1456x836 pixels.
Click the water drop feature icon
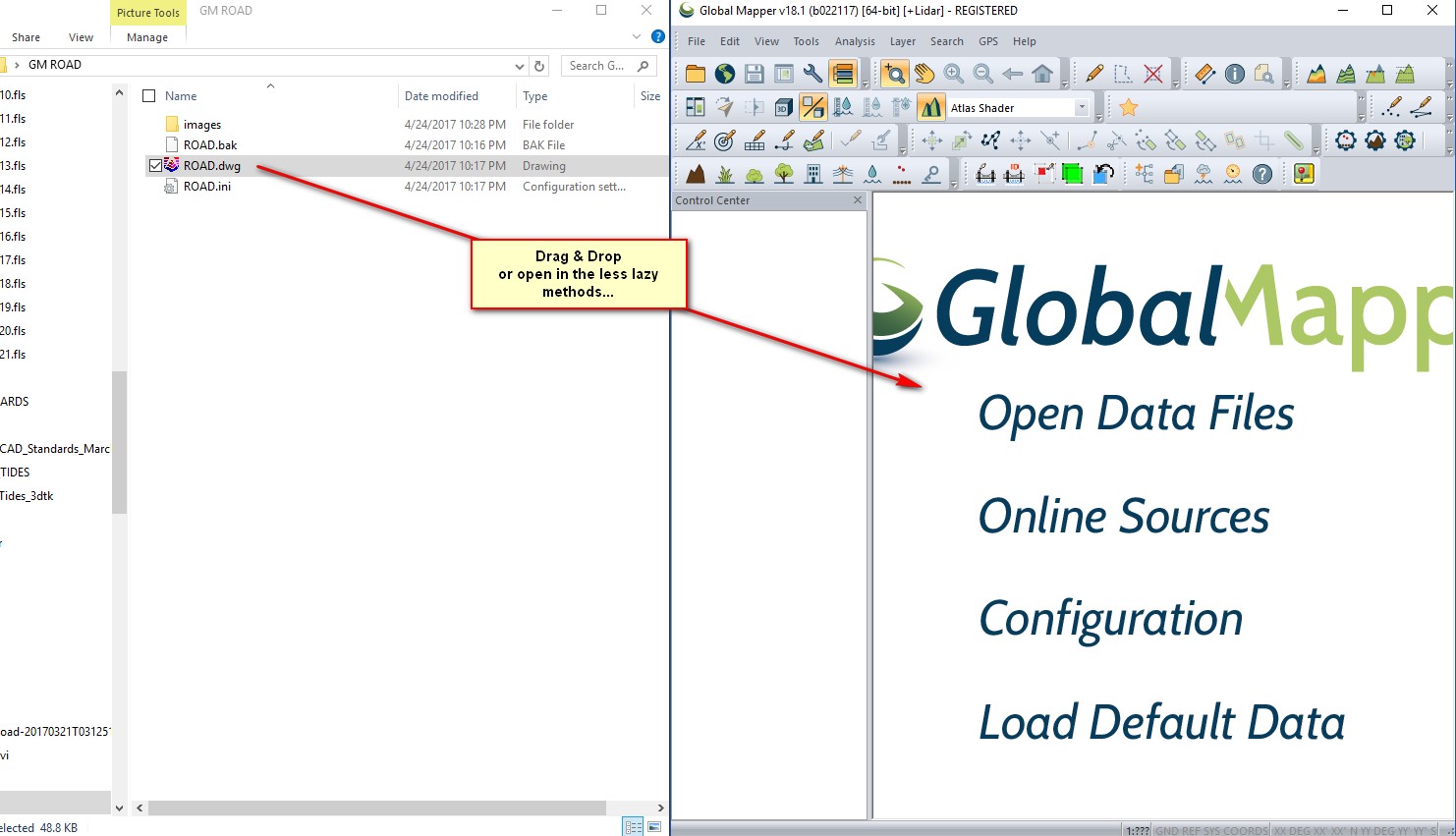(872, 174)
